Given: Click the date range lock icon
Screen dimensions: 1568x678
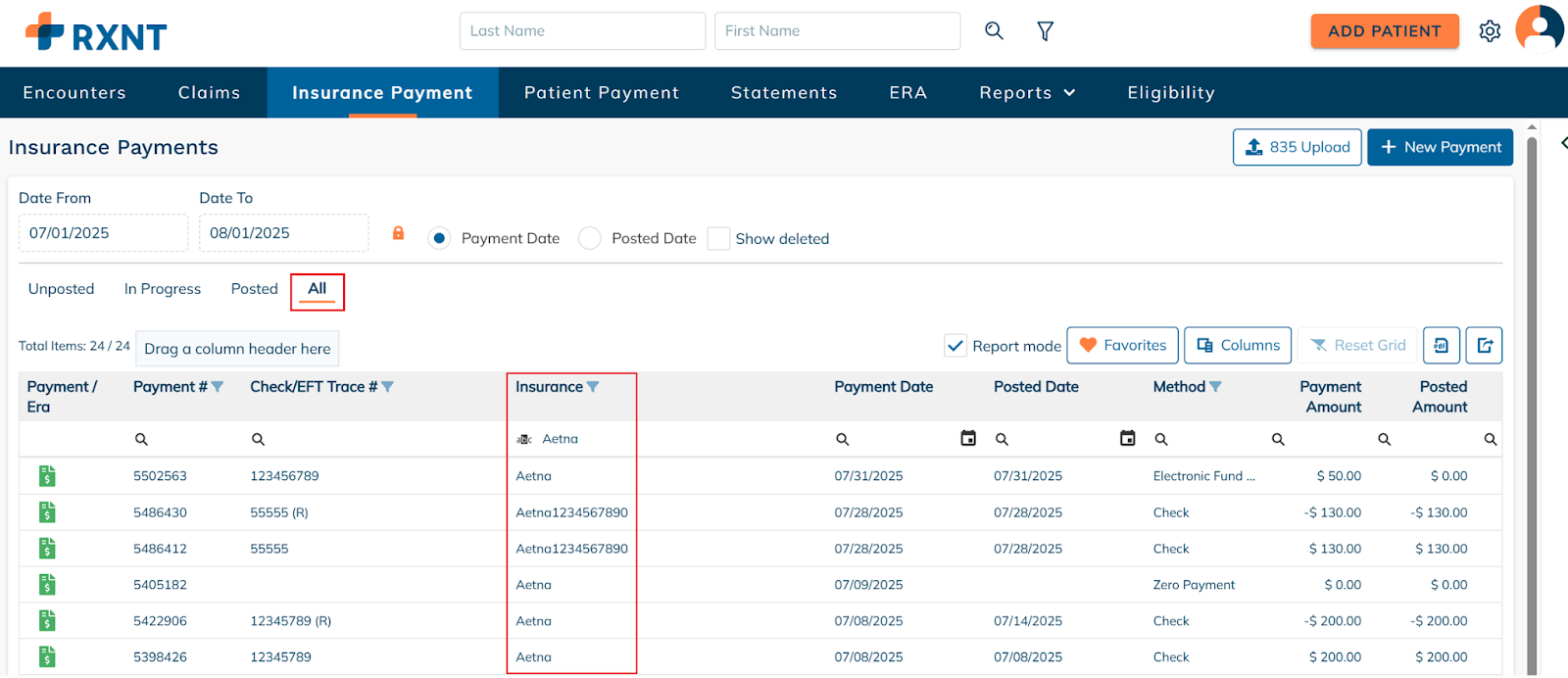Looking at the screenshot, I should point(398,233).
